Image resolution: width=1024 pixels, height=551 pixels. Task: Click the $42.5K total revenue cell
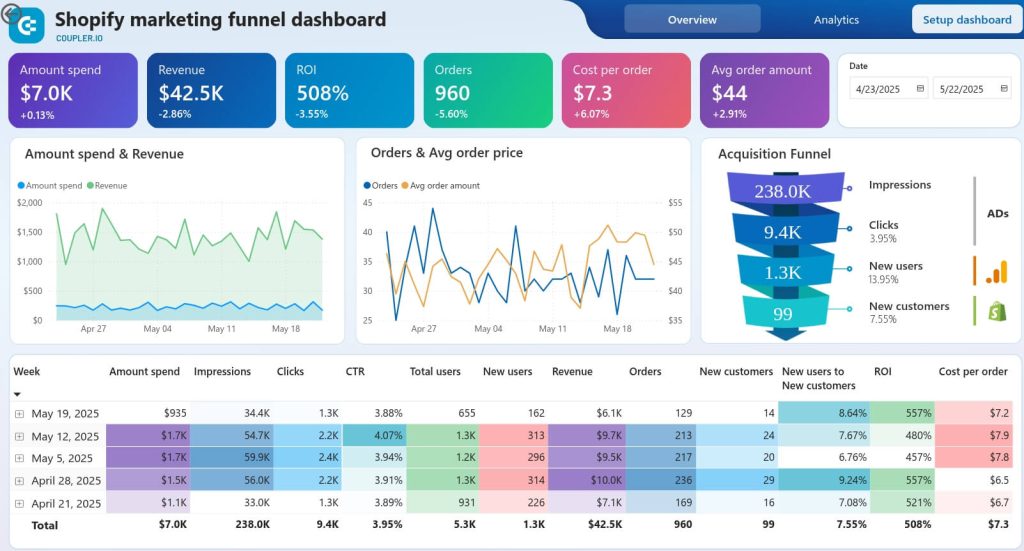(x=605, y=524)
